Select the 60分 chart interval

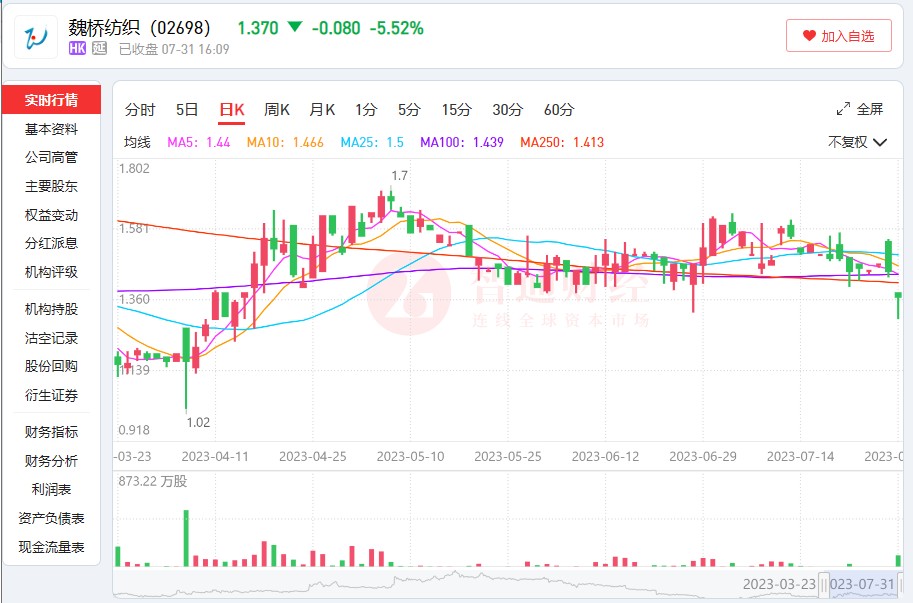[559, 110]
